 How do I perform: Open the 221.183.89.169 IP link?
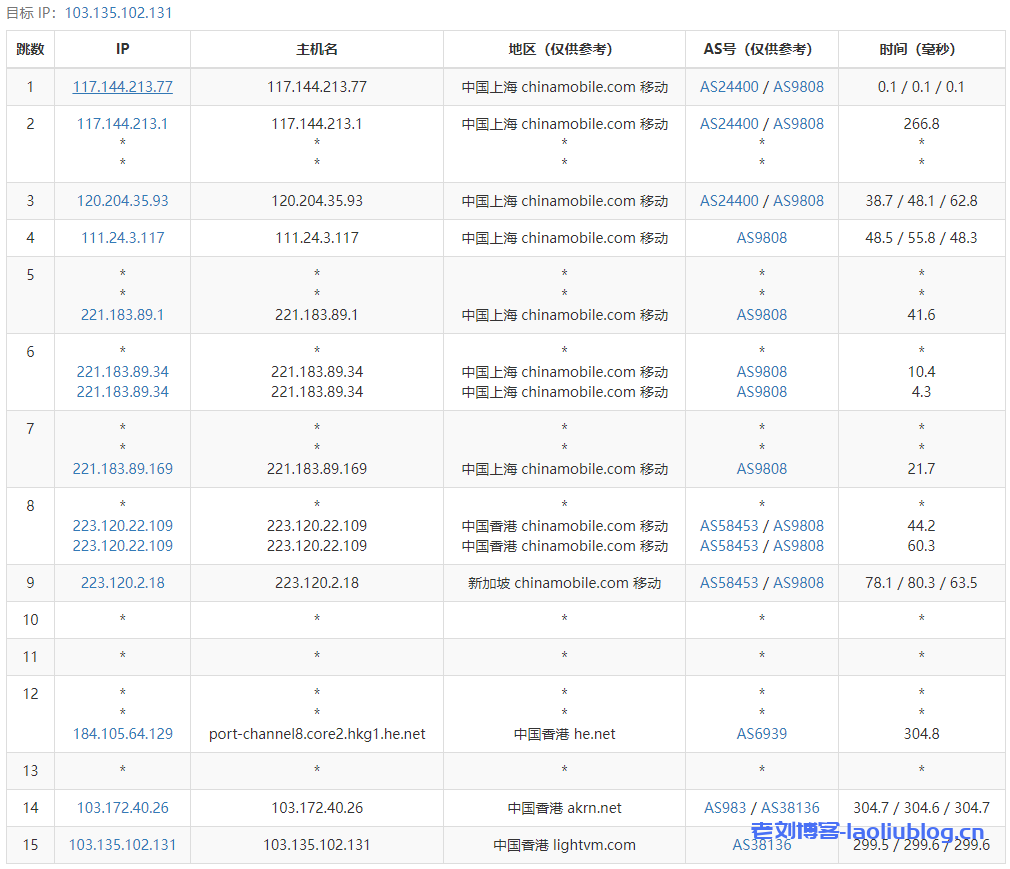122,469
